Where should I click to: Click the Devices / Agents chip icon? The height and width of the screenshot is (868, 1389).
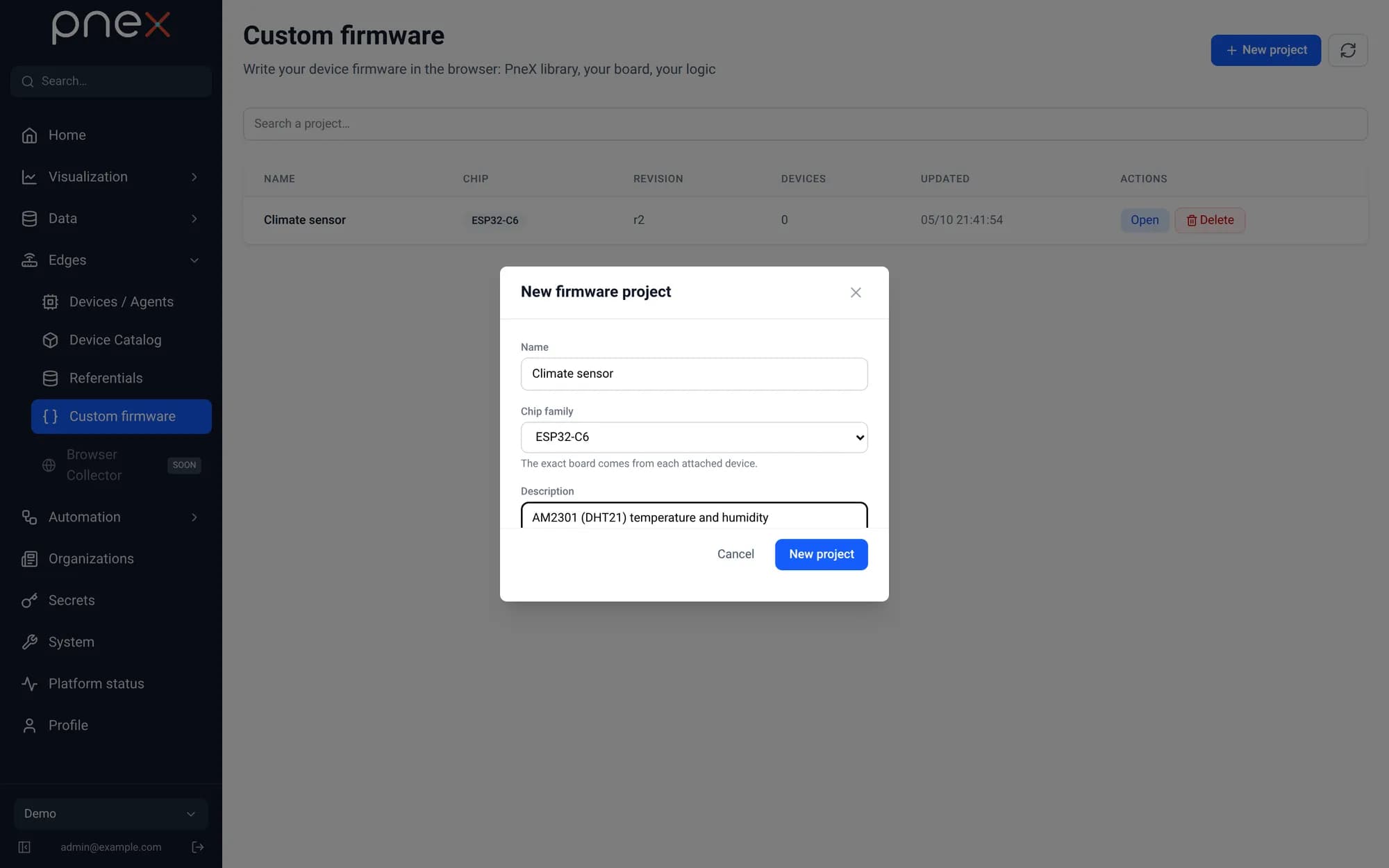pyautogui.click(x=50, y=302)
